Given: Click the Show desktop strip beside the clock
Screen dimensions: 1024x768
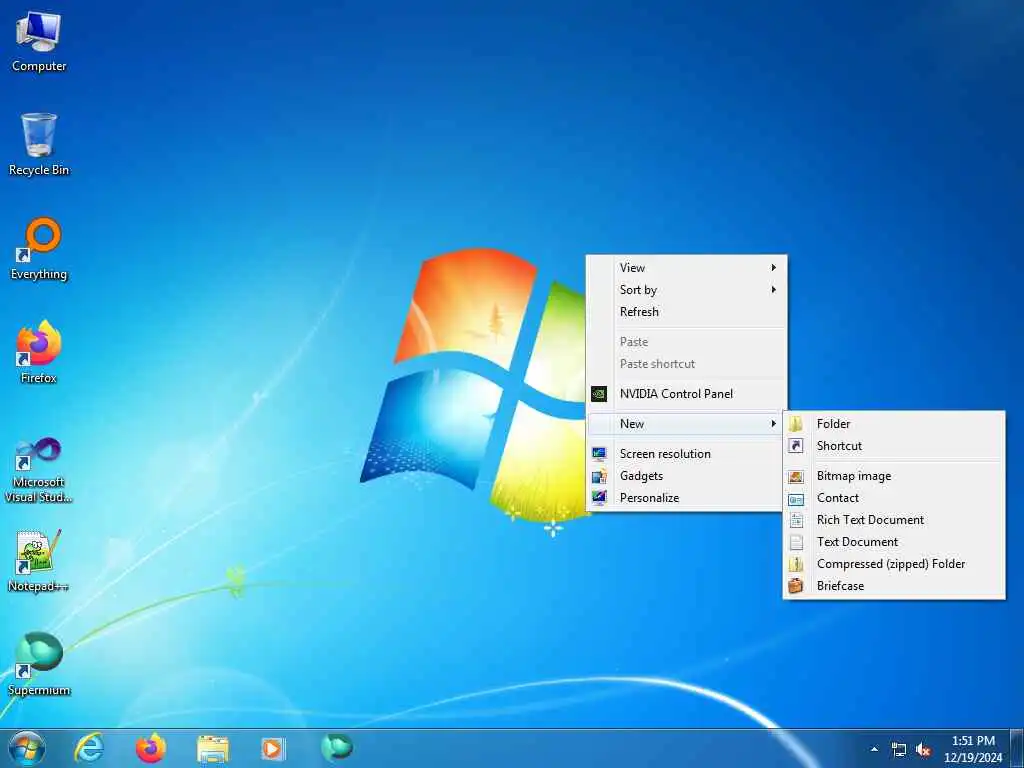Looking at the screenshot, I should (x=1017, y=749).
